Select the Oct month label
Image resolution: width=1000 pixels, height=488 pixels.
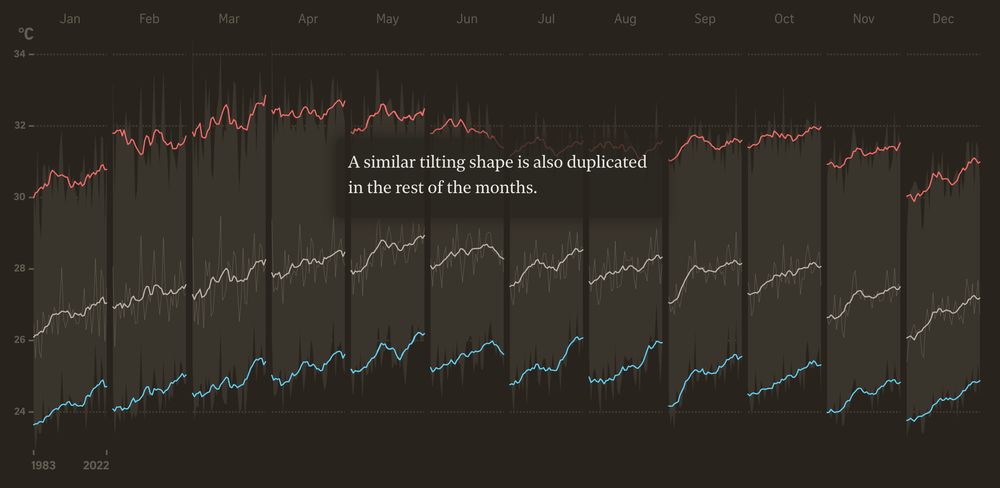pyautogui.click(x=784, y=19)
